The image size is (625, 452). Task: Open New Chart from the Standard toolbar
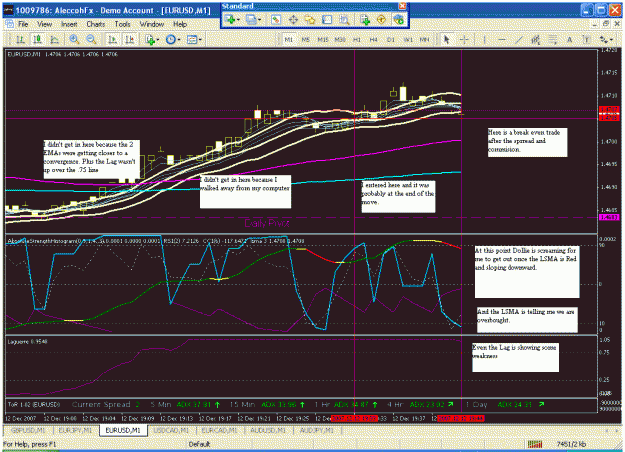click(230, 19)
